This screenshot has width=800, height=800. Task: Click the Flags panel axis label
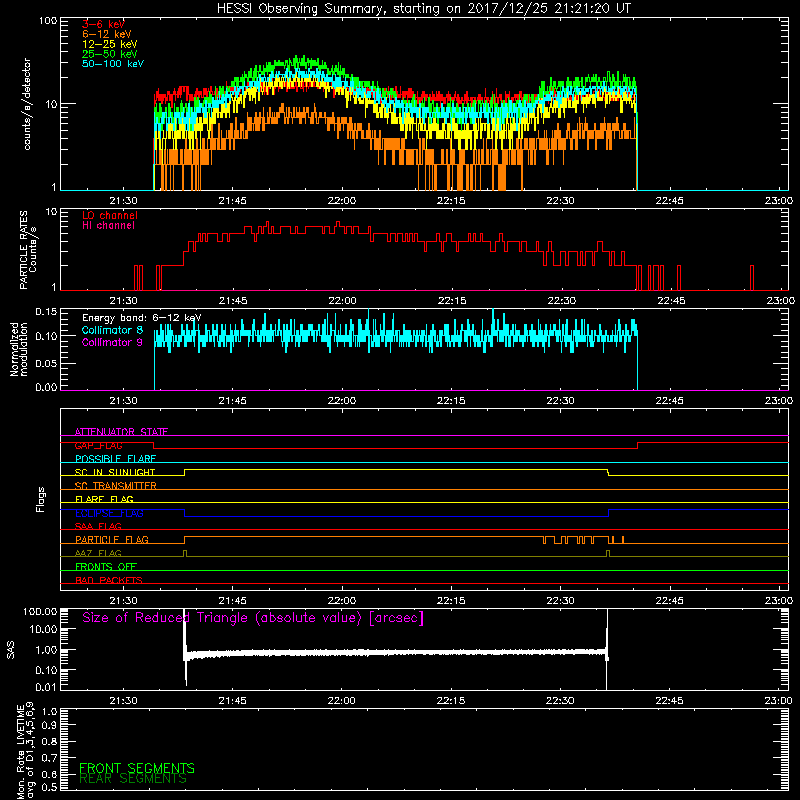click(40, 499)
